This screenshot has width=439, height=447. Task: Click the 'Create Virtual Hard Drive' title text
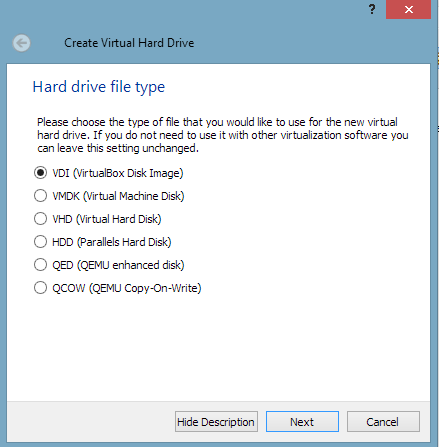129,43
